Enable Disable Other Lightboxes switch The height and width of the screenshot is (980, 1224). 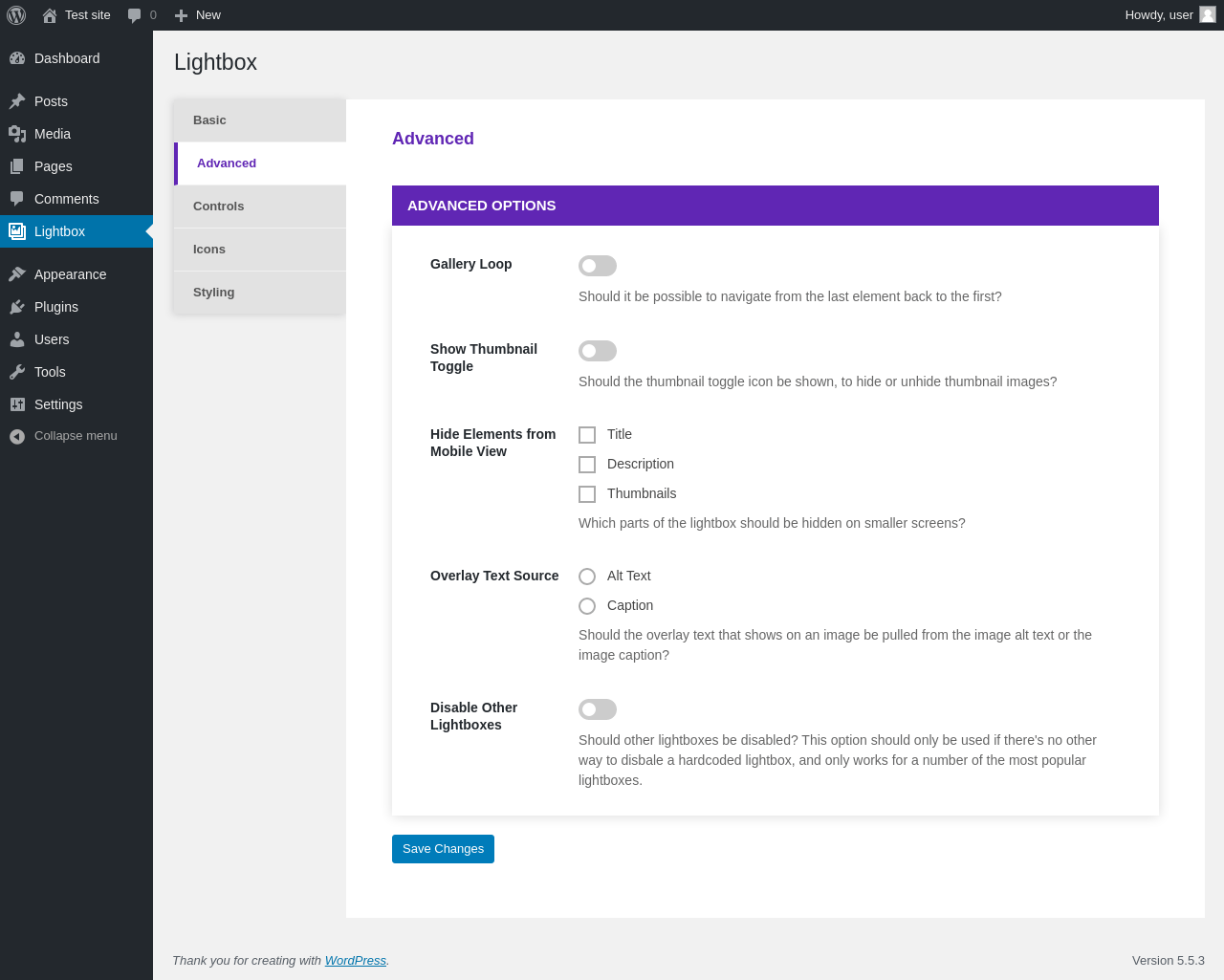[598, 709]
